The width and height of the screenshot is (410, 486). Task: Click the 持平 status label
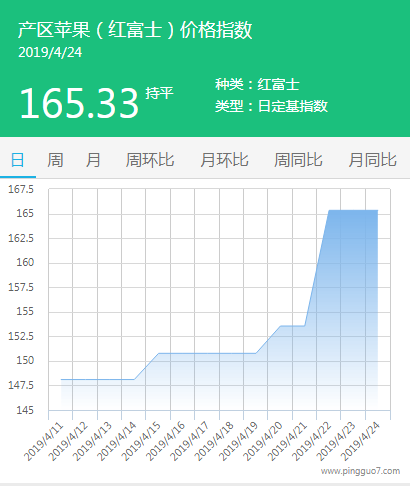(159, 93)
